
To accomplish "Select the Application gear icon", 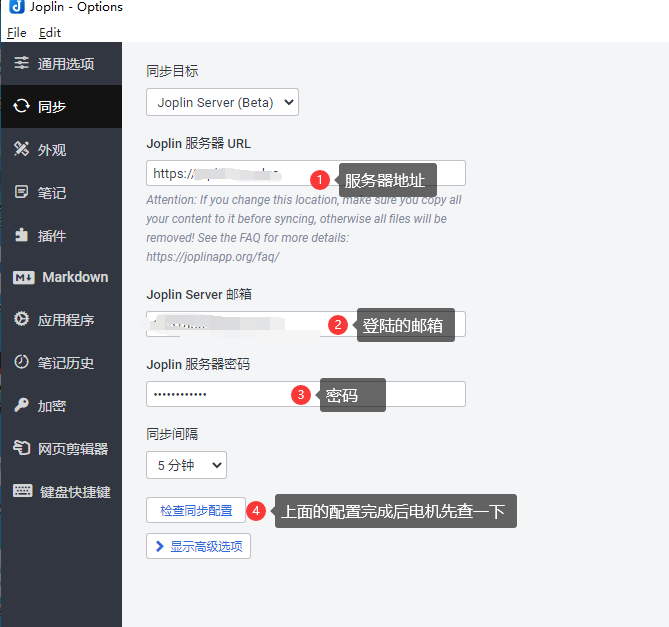I will tap(21, 320).
